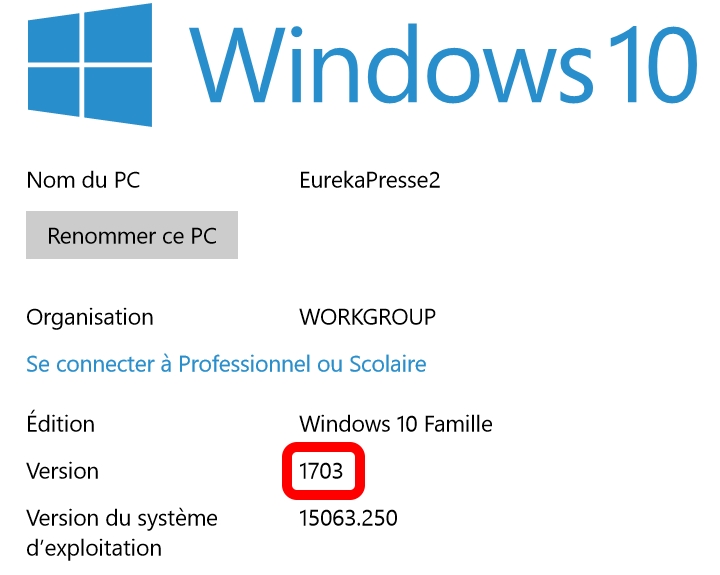720x575 pixels.
Task: Open Se connecter à Professionnel ou Scolaire link
Action: [x=226, y=364]
